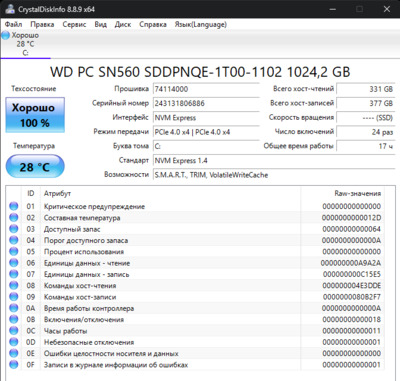Click the status circle for Единицы данных - запись
Image resolution: width=400 pixels, height=381 pixels.
click(14, 274)
